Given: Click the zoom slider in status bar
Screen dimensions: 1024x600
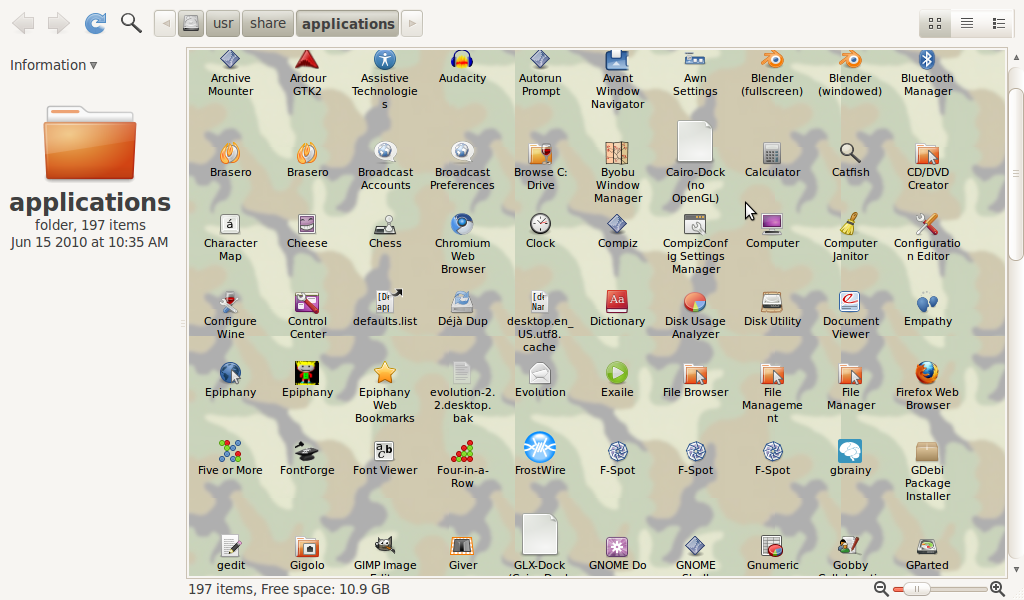Looking at the screenshot, I should pos(939,589).
